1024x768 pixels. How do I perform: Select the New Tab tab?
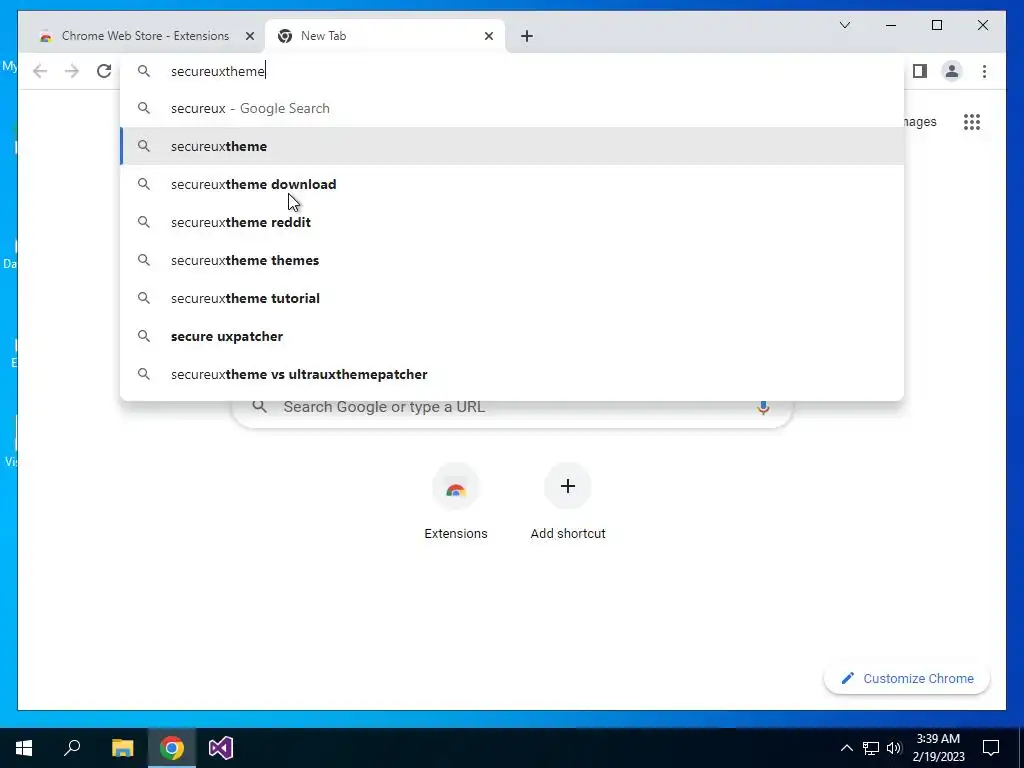point(384,36)
